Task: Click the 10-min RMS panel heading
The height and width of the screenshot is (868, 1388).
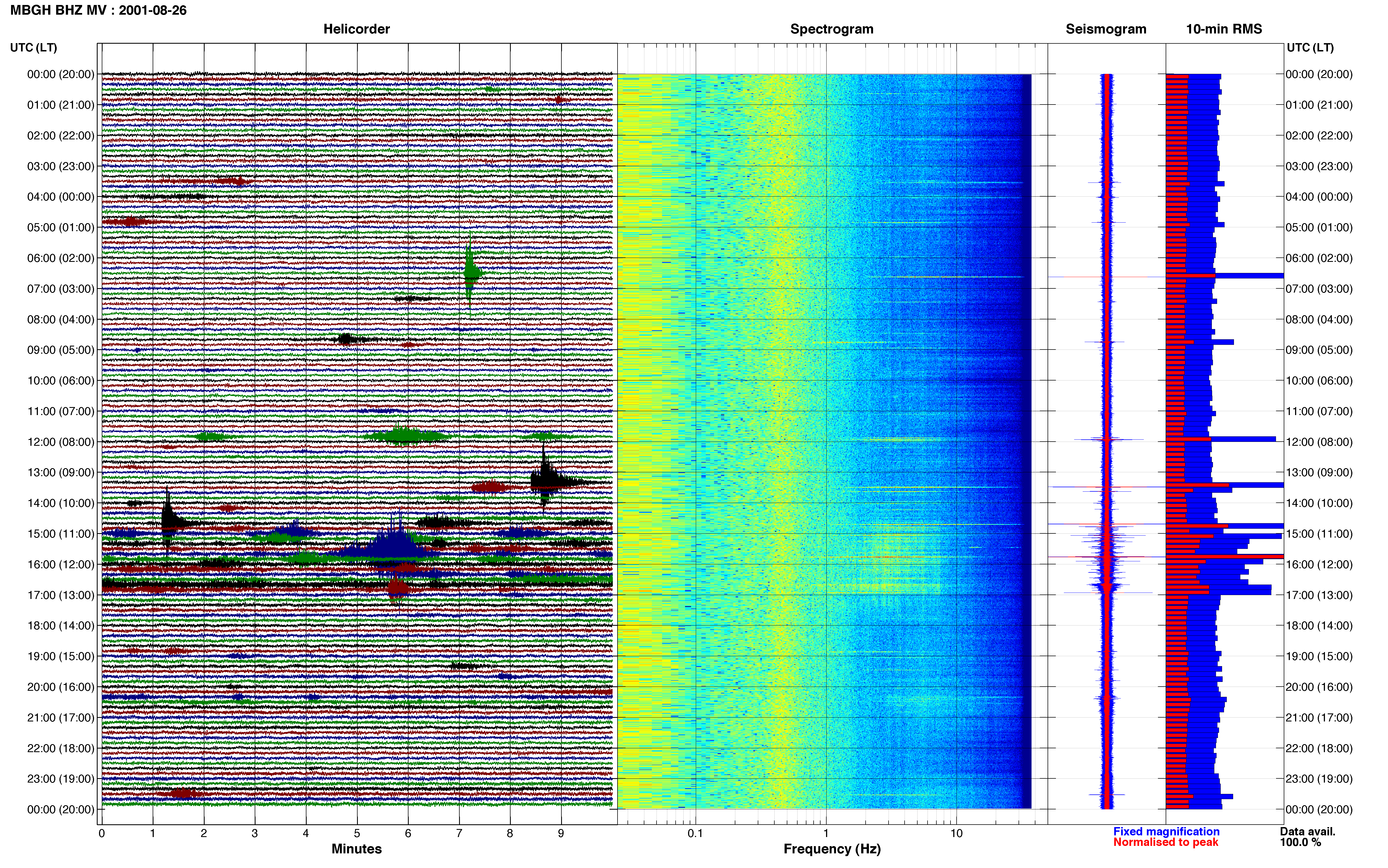Action: 1224,29
